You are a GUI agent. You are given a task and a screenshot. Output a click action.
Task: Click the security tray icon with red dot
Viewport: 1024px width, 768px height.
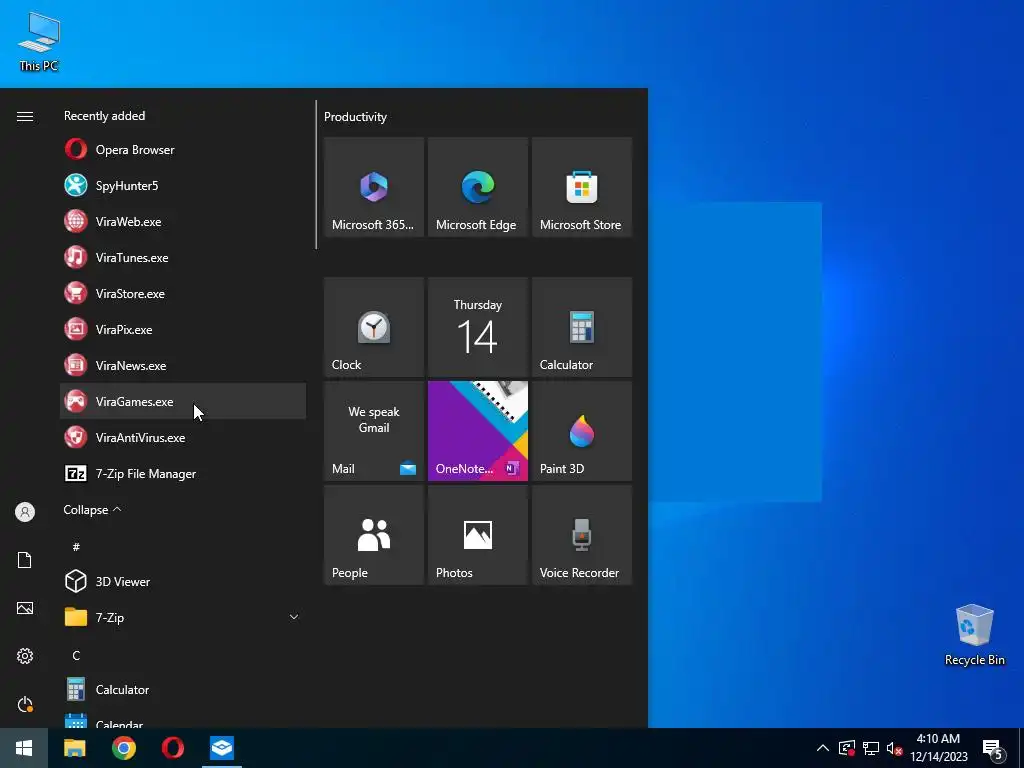[x=846, y=748]
